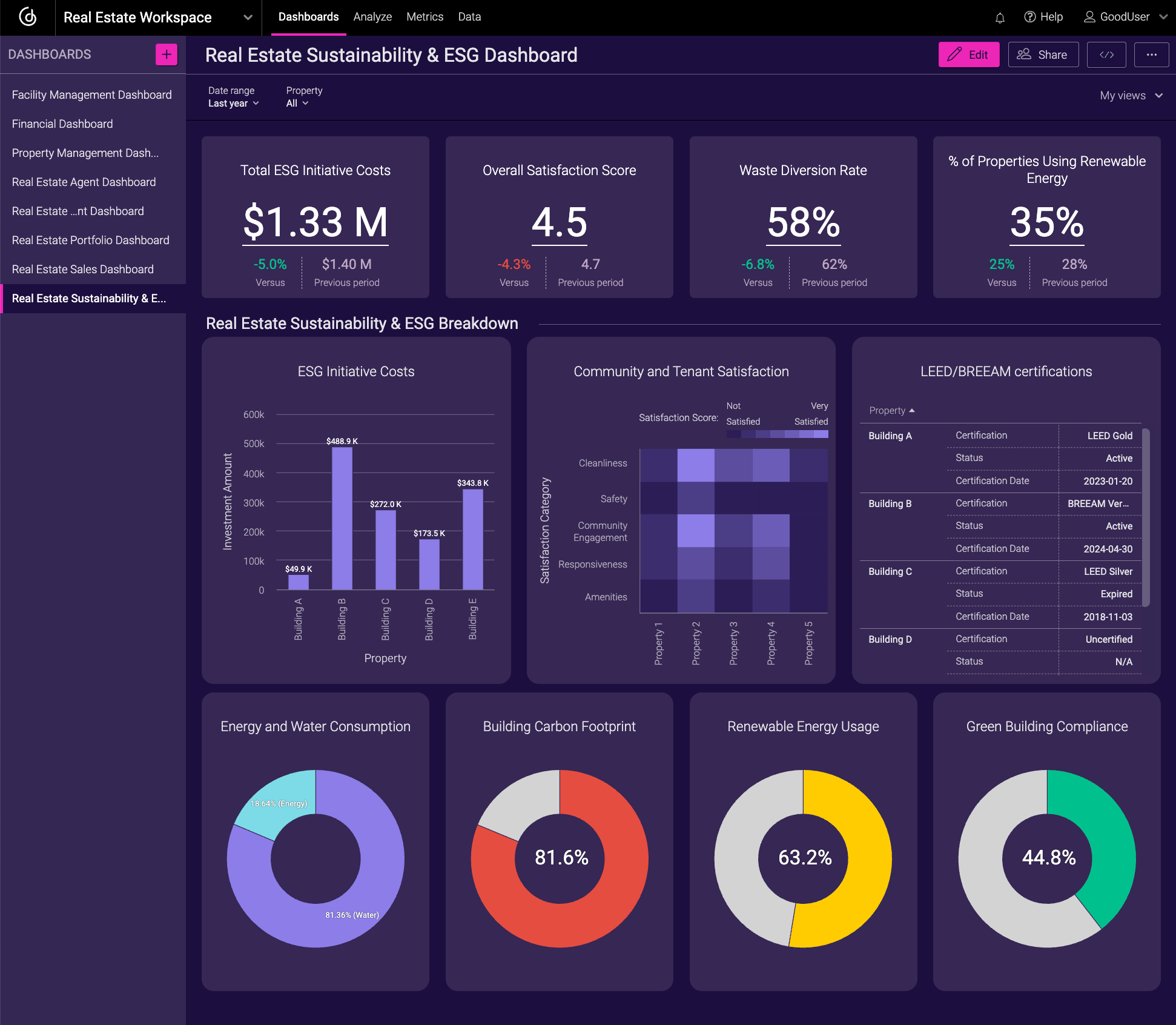Screen dimensions: 1176x1025
Task: Expand the Property filter set to All
Action: (297, 103)
